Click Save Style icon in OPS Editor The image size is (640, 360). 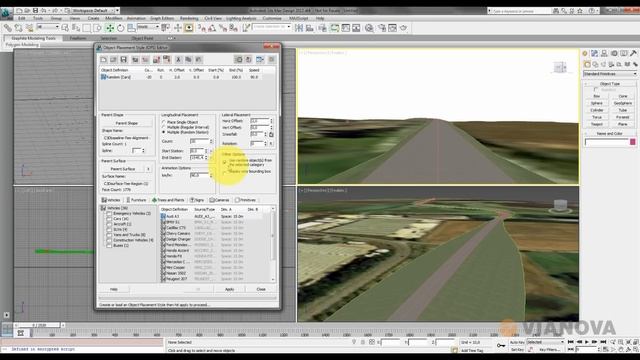click(124, 60)
